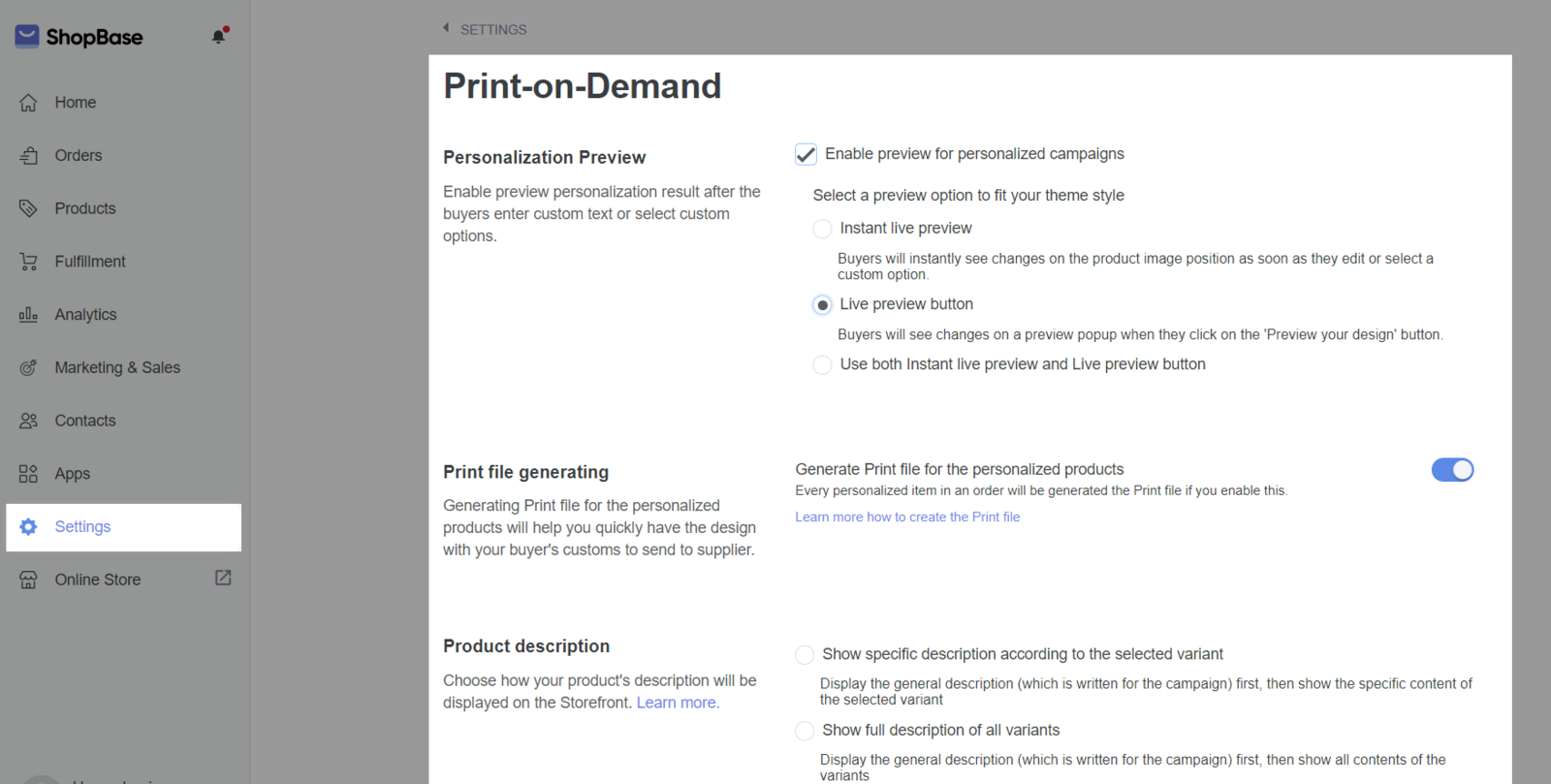1551x784 pixels.
Task: Click the Fulfillment cart icon
Action: point(28,262)
